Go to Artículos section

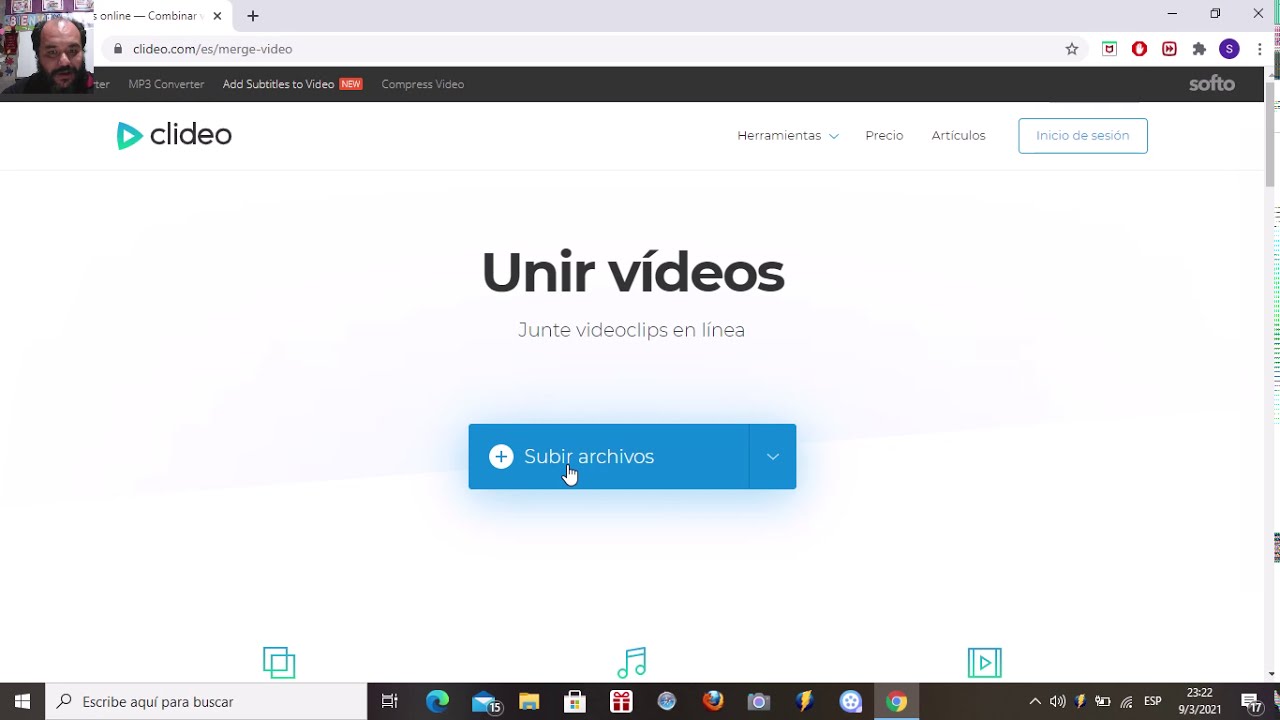pos(958,135)
